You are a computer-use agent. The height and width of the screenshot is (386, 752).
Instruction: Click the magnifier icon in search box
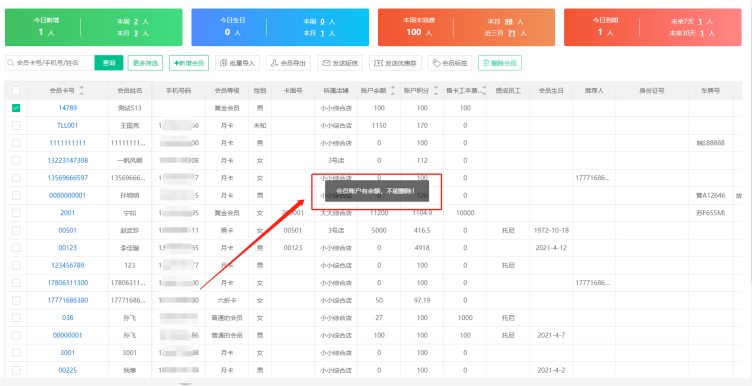coord(11,63)
